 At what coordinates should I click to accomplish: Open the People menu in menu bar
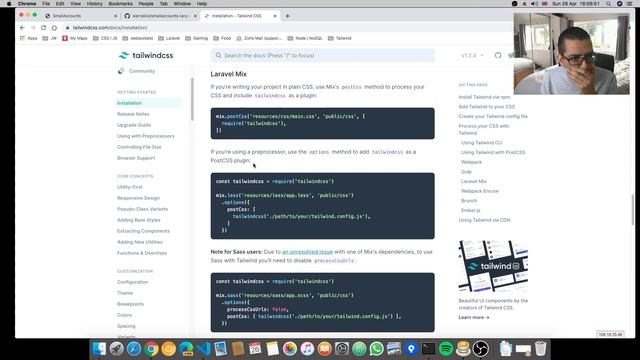146,4
